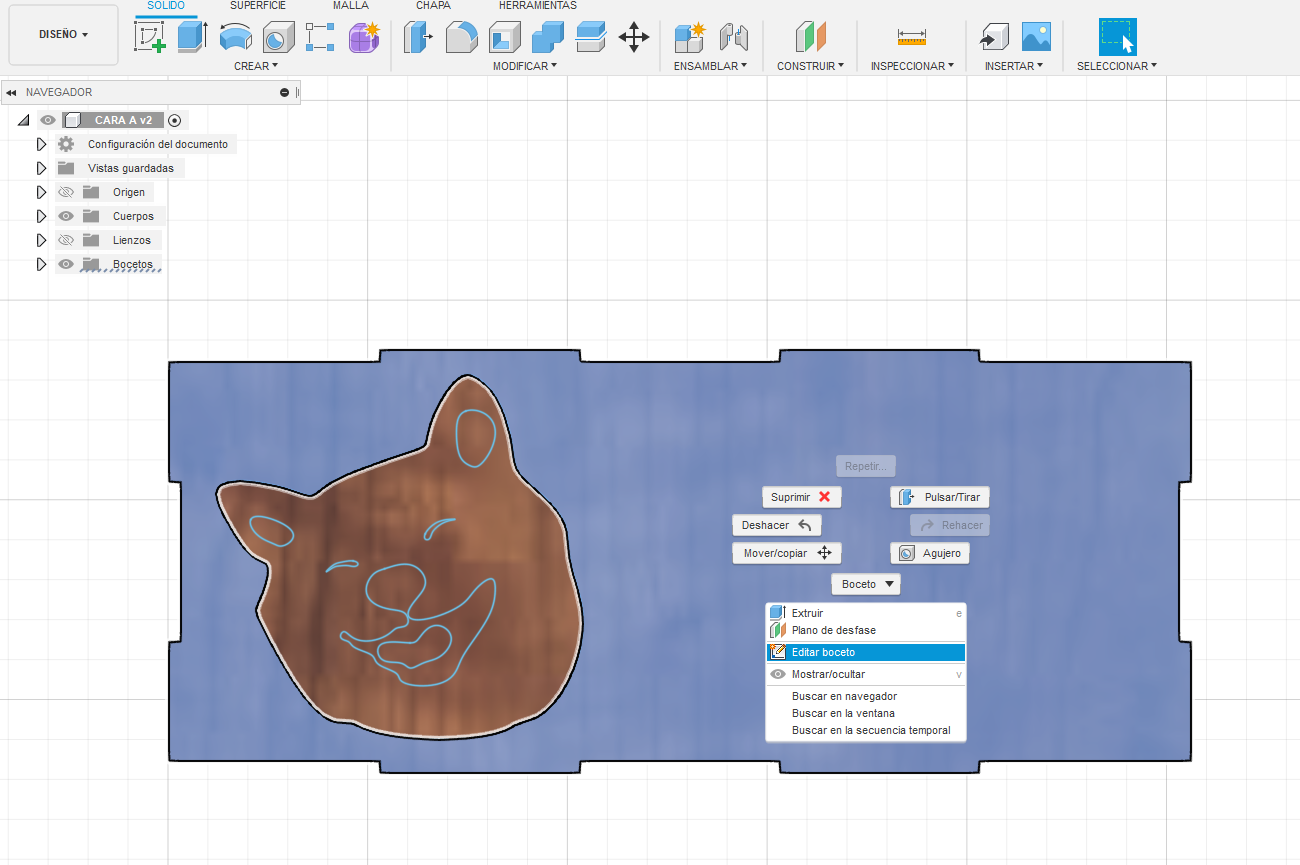This screenshot has width=1300, height=865.
Task: Open the INSPECCIONAR dropdown menu
Action: (912, 66)
